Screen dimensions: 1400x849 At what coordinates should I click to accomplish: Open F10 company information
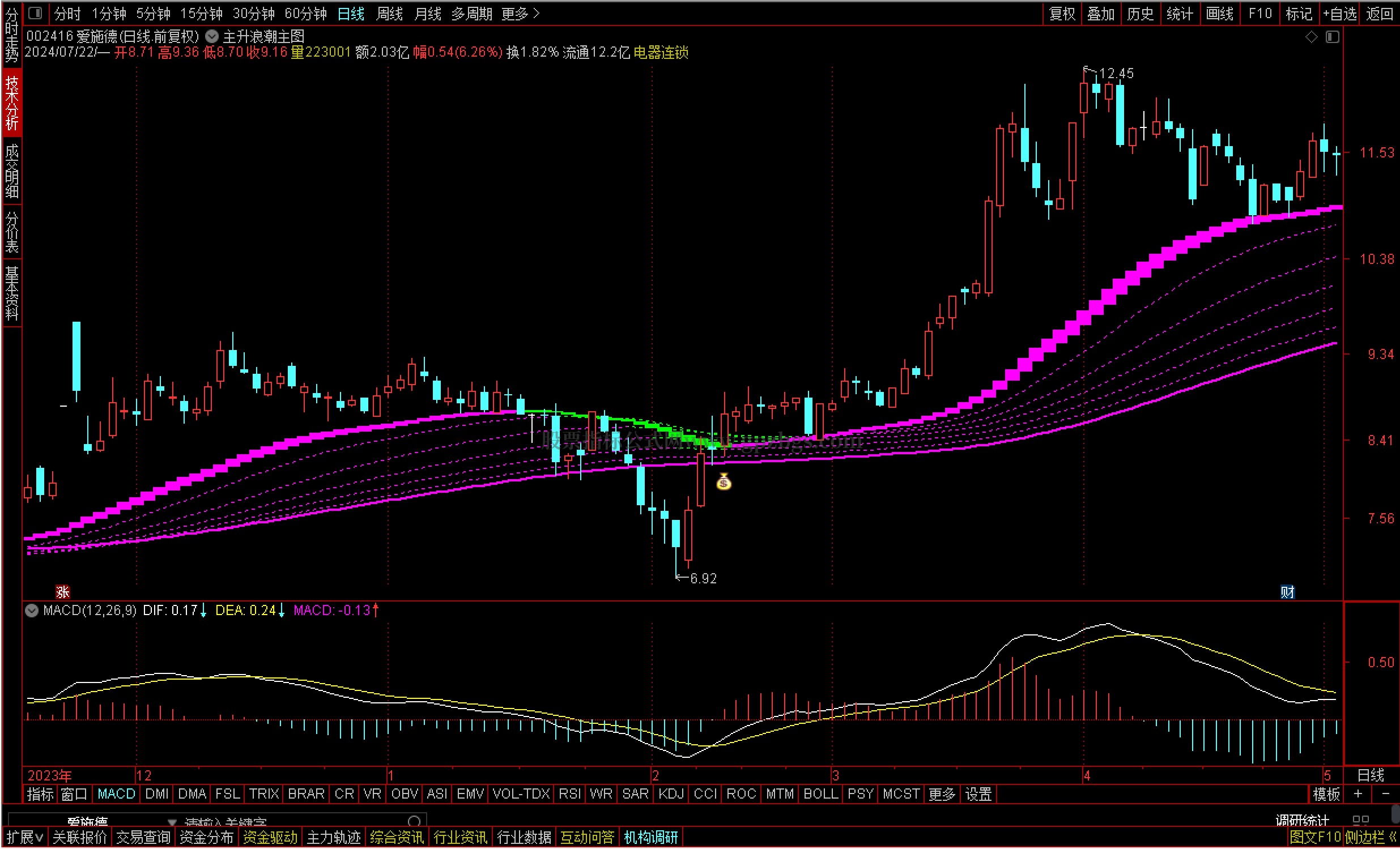[x=1259, y=14]
